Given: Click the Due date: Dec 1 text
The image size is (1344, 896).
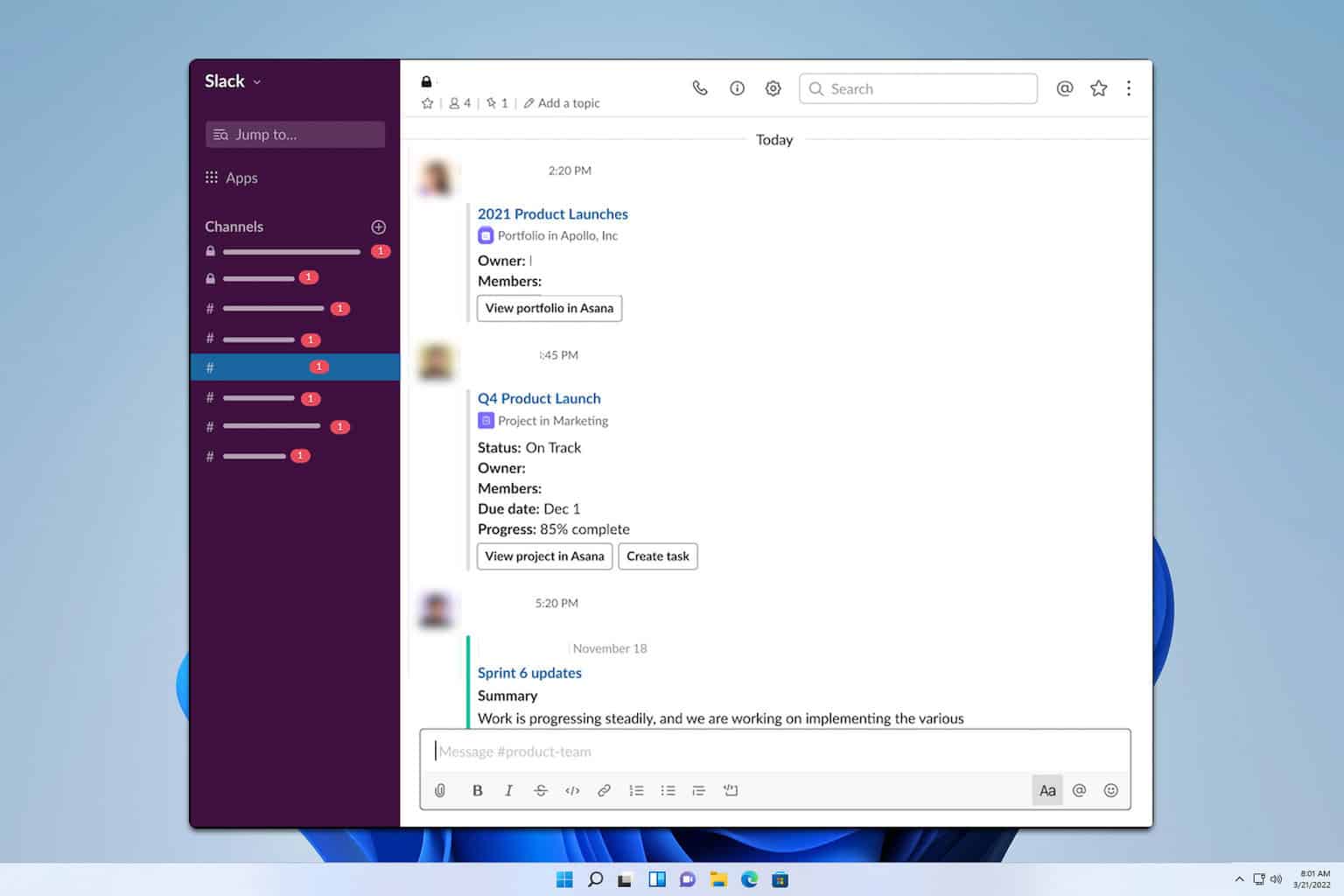Looking at the screenshot, I should pos(528,508).
